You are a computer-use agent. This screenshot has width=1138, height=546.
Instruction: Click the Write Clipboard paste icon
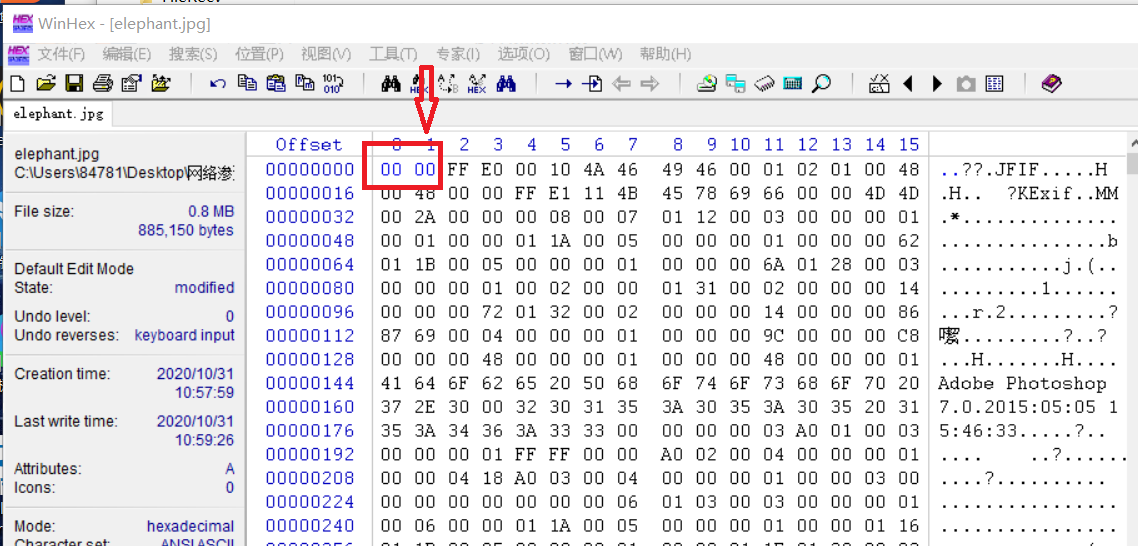tap(276, 83)
